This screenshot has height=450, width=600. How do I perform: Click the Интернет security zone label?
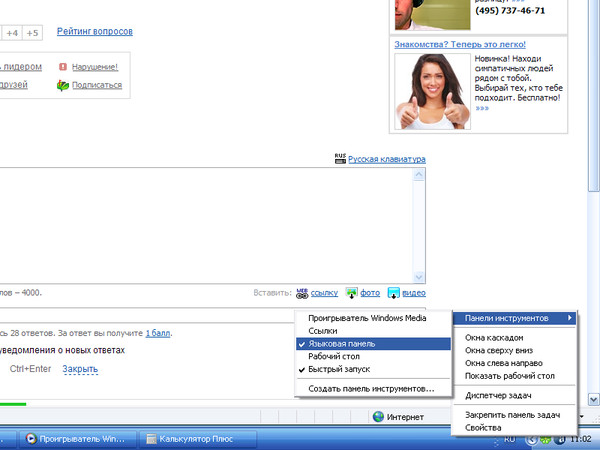(x=405, y=417)
